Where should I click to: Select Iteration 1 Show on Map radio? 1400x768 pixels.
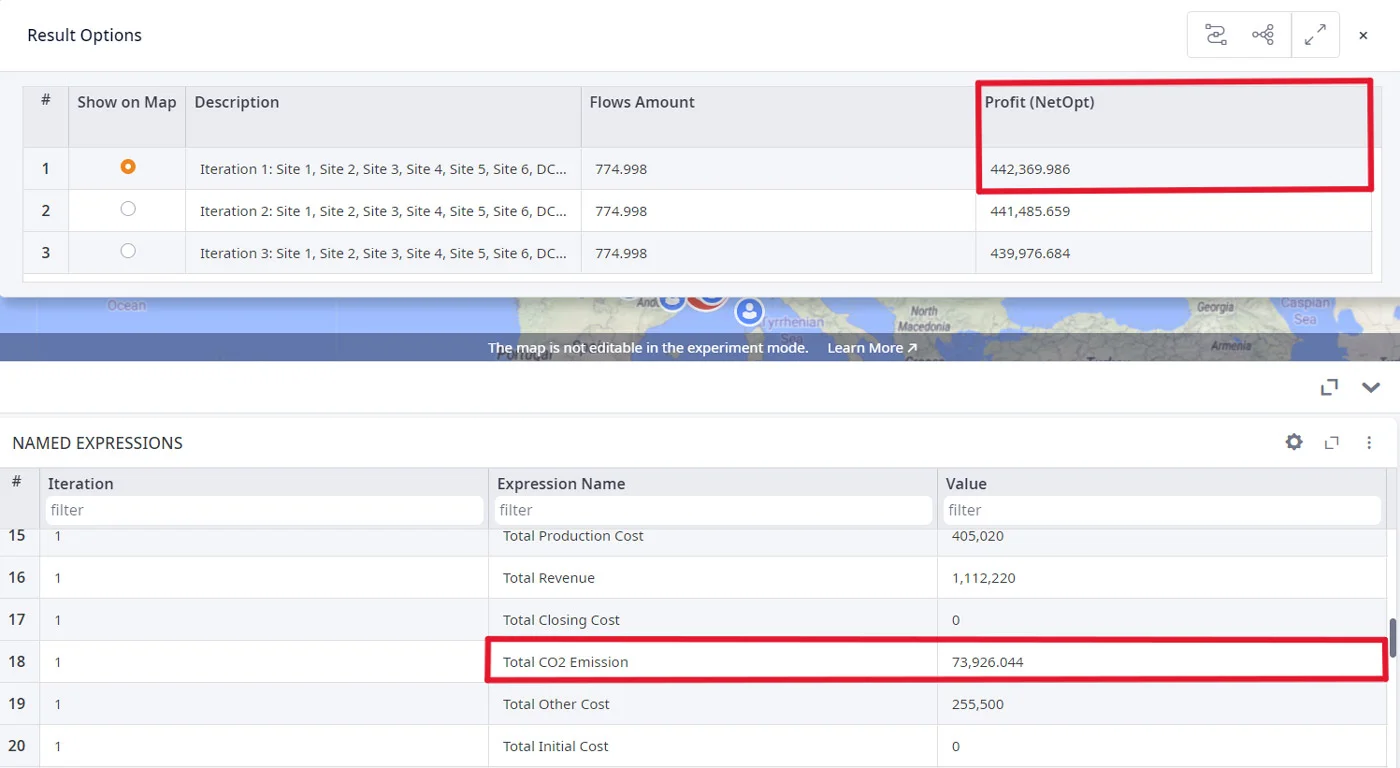point(127,167)
